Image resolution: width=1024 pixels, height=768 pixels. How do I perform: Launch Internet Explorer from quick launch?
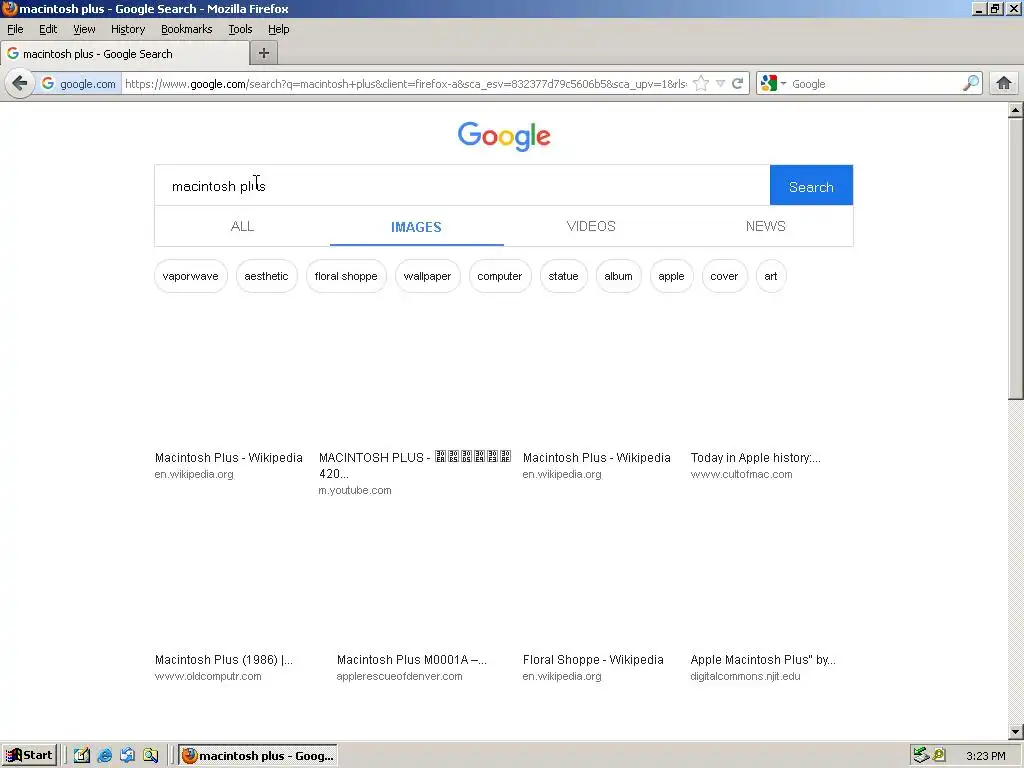click(104, 756)
